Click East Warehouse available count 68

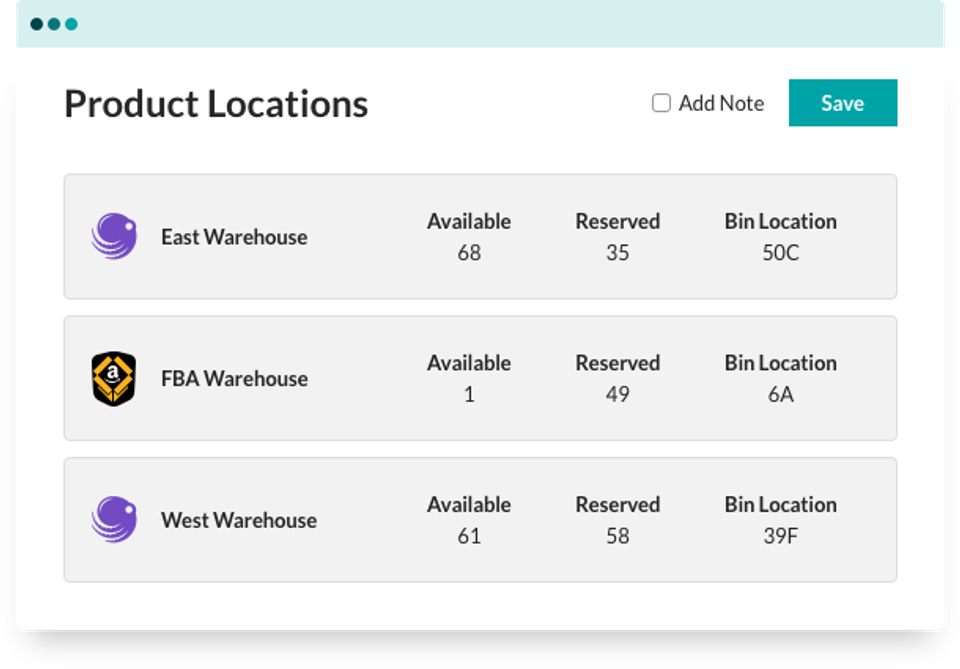point(469,253)
